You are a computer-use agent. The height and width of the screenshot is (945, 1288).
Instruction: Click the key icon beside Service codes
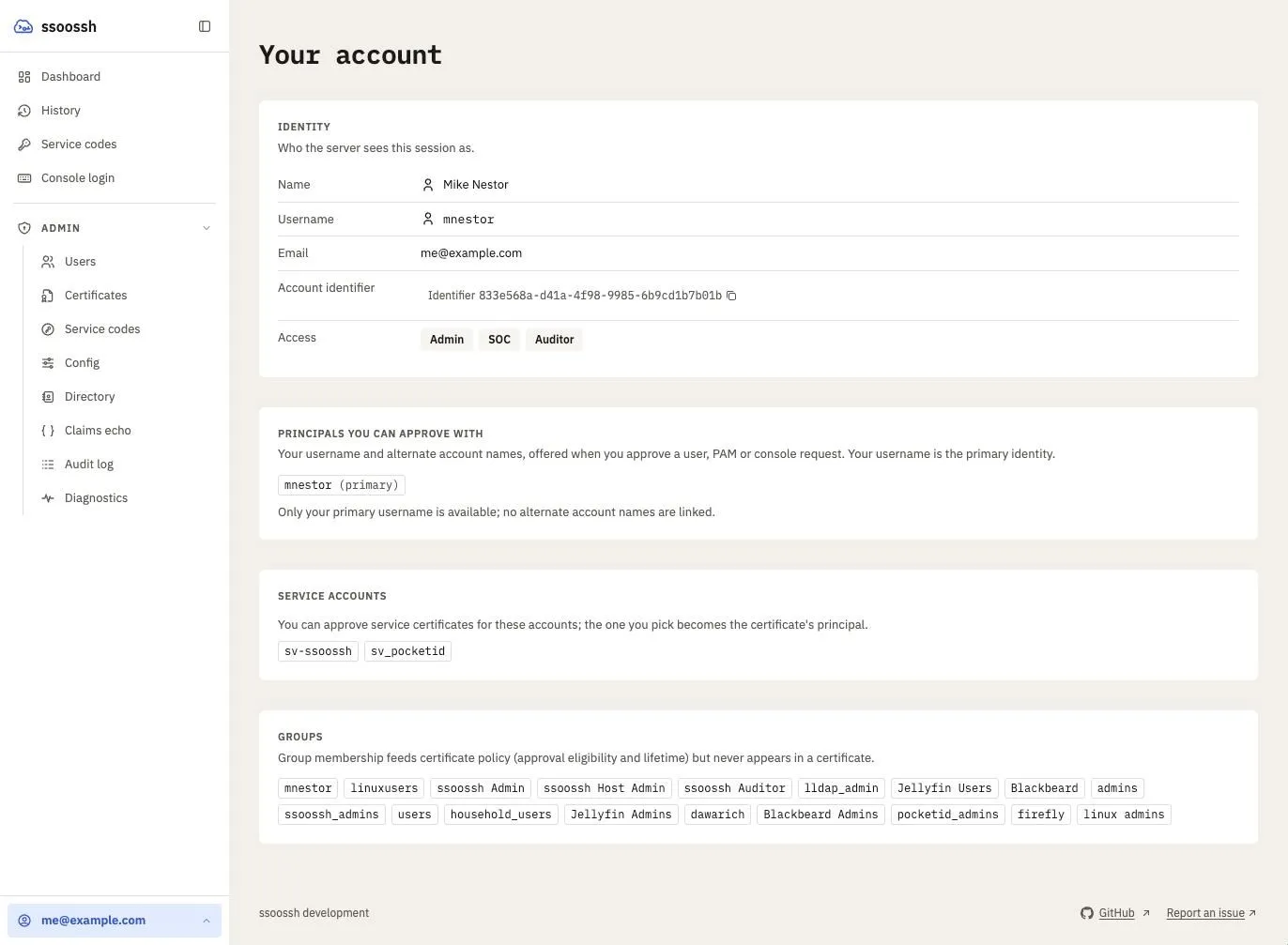(24, 145)
